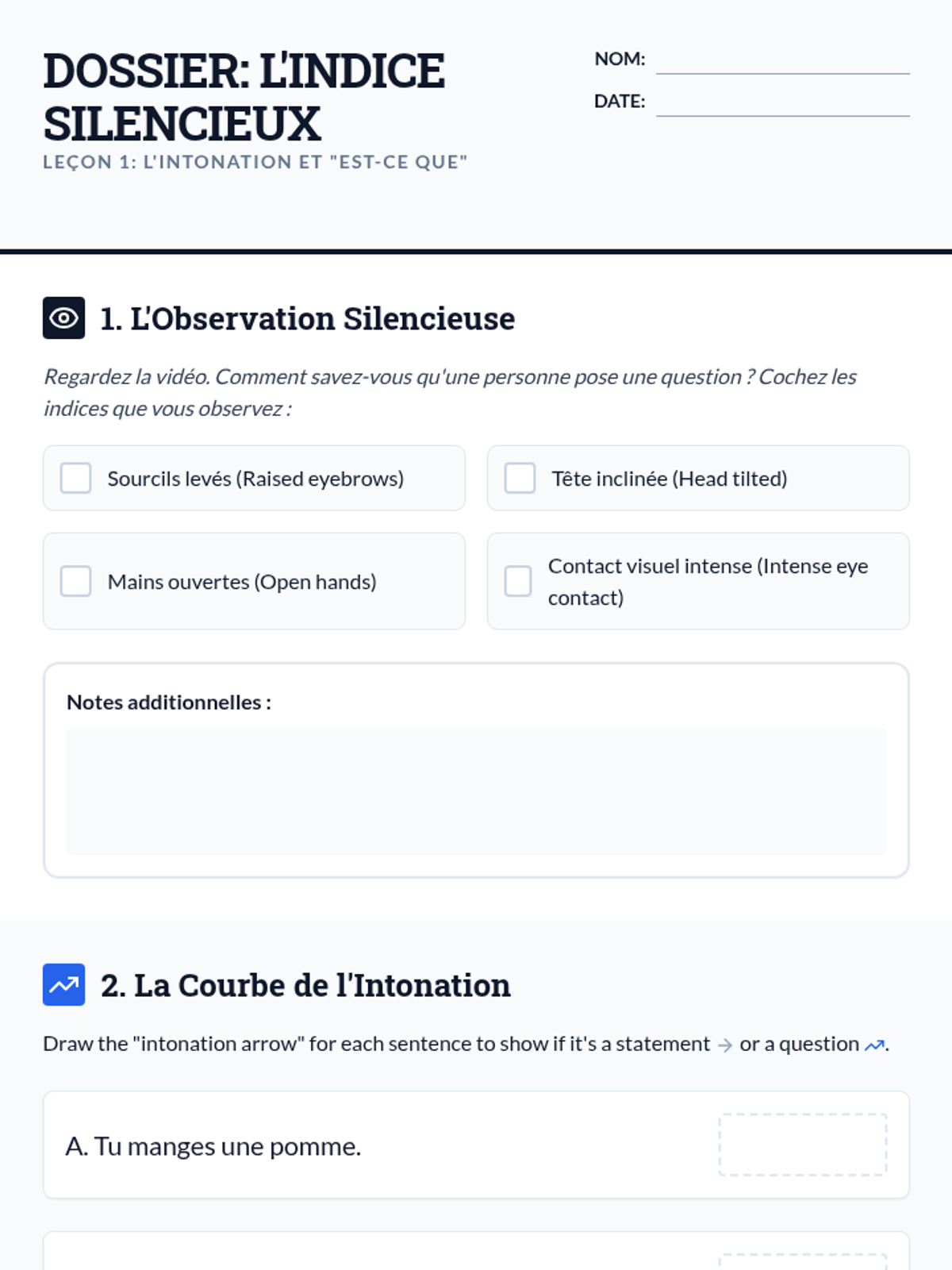Tick the Contact visuel intense checkbox
Image resolution: width=952 pixels, height=1270 pixels.
point(518,581)
